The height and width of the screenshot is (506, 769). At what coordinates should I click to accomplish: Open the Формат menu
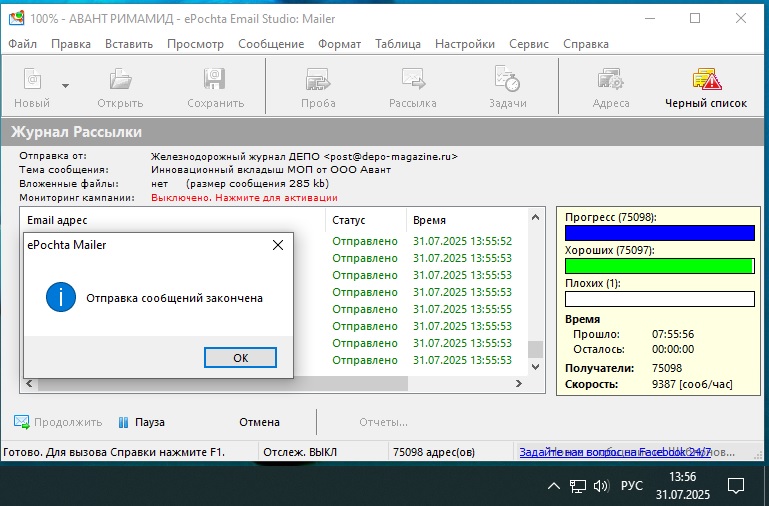339,44
